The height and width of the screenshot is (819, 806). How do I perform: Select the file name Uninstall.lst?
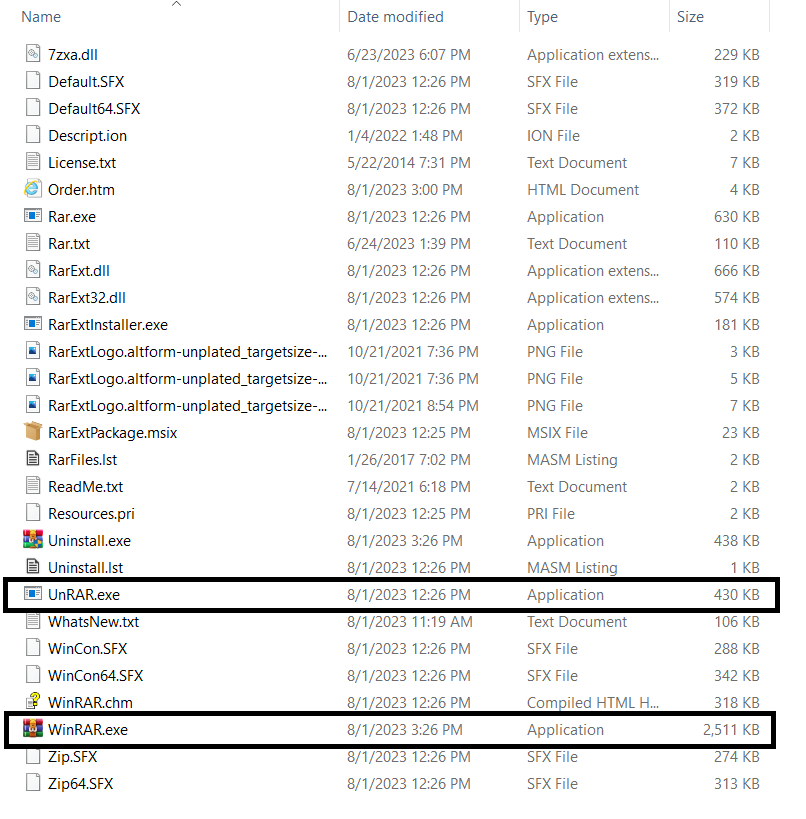[85, 568]
